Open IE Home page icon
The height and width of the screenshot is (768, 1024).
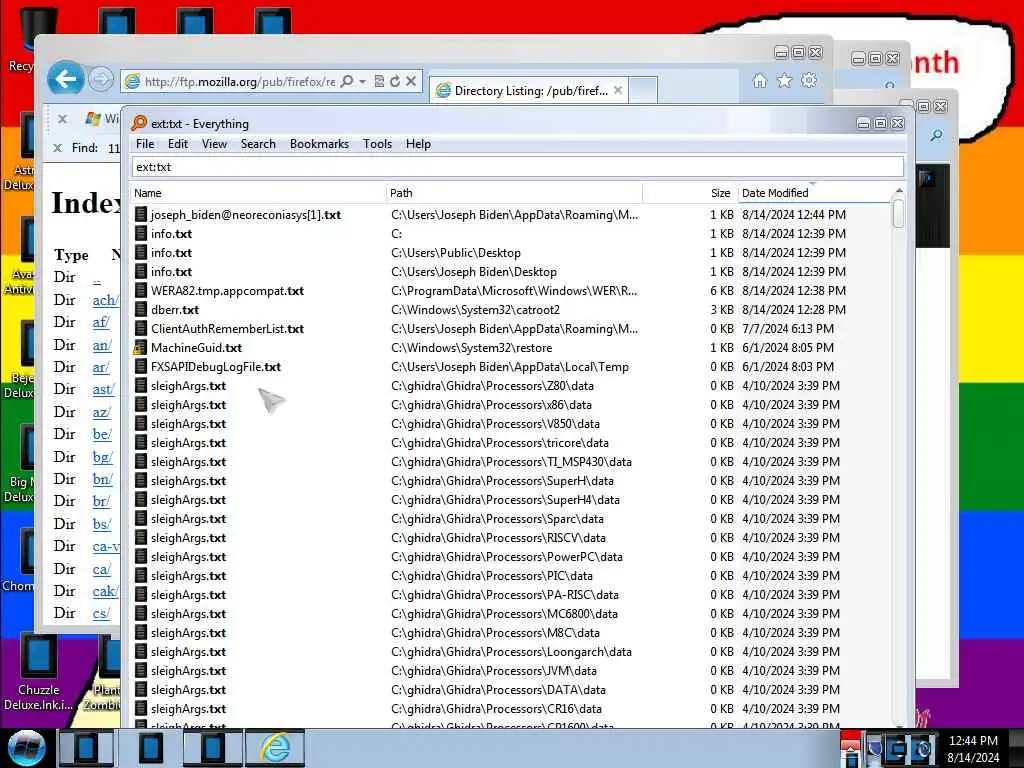click(x=760, y=80)
